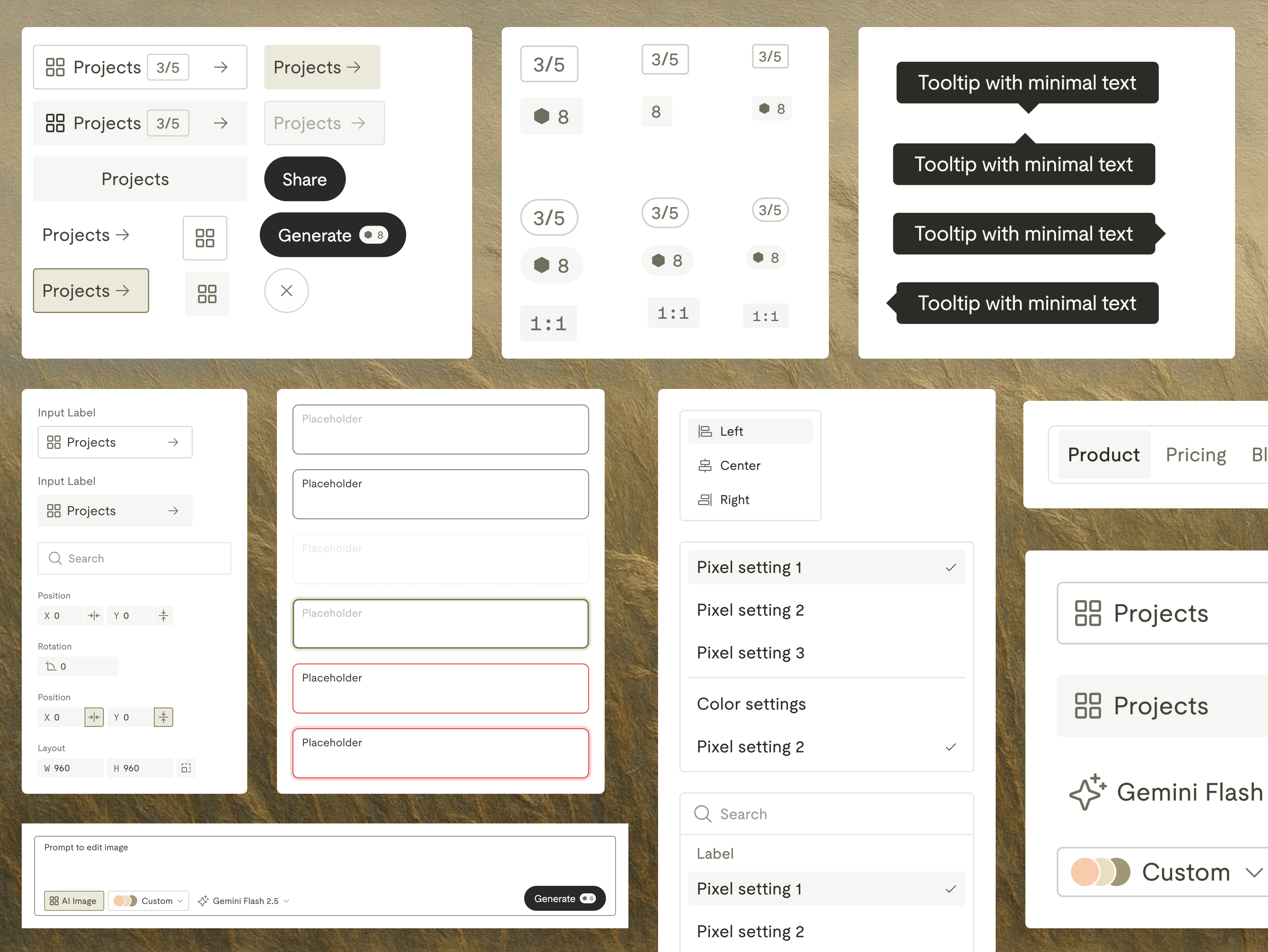Click the highlighted horizontal center align icon
The width and height of the screenshot is (1268, 952).
coord(94,717)
